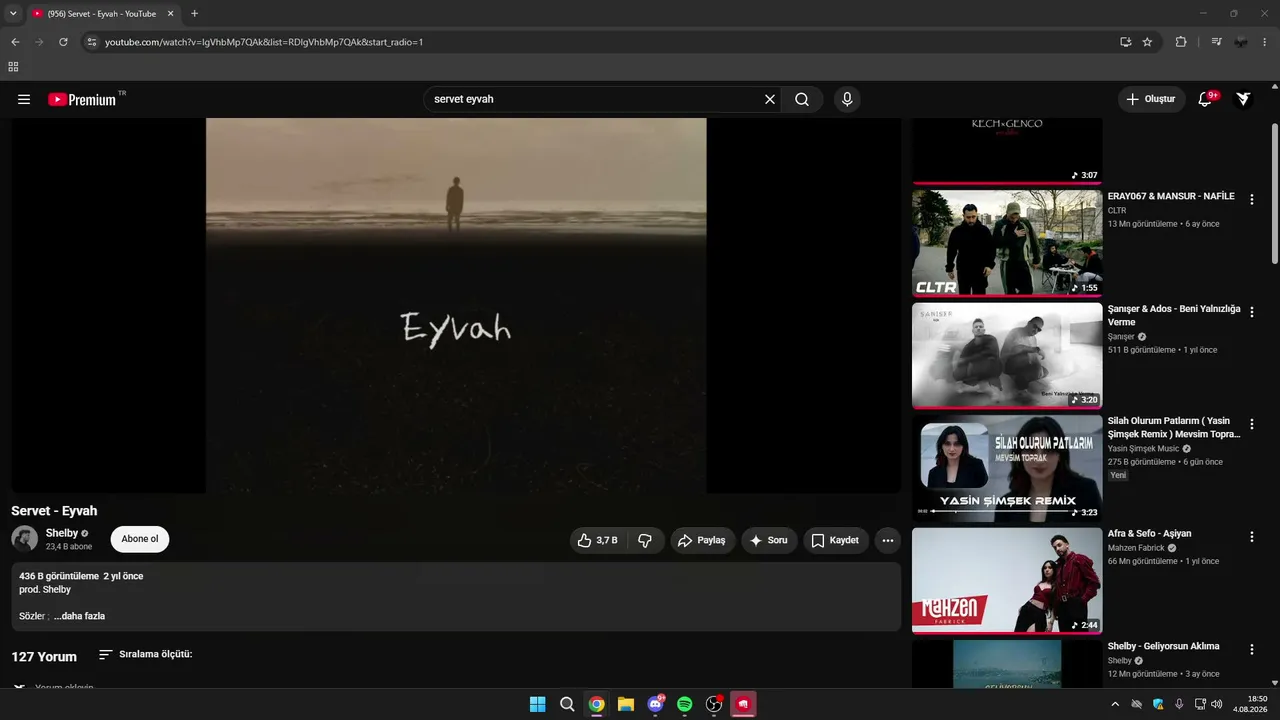
Task: Open the Windows Start menu
Action: pyautogui.click(x=538, y=704)
